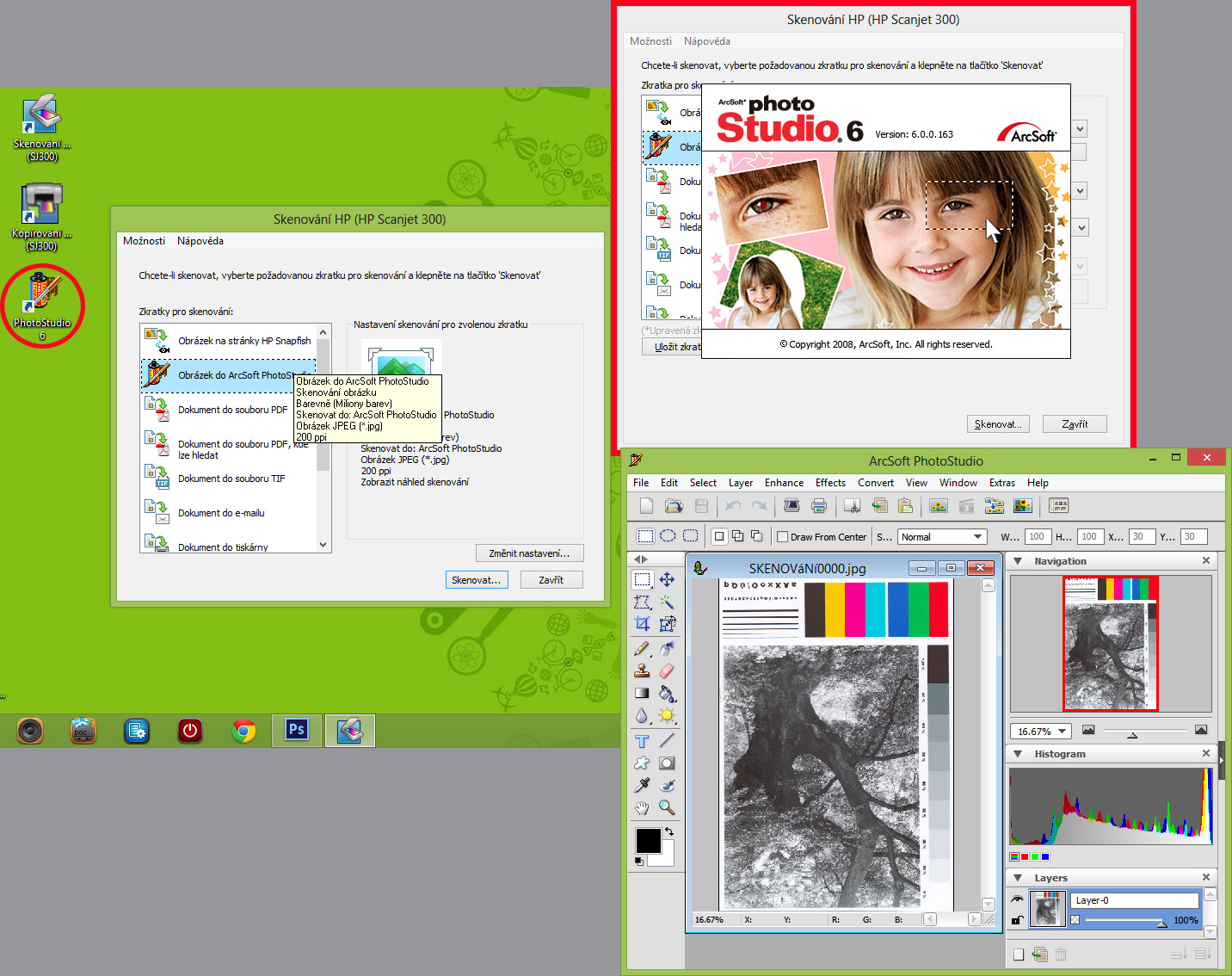Show the RGB composite histogram channel

click(1014, 857)
